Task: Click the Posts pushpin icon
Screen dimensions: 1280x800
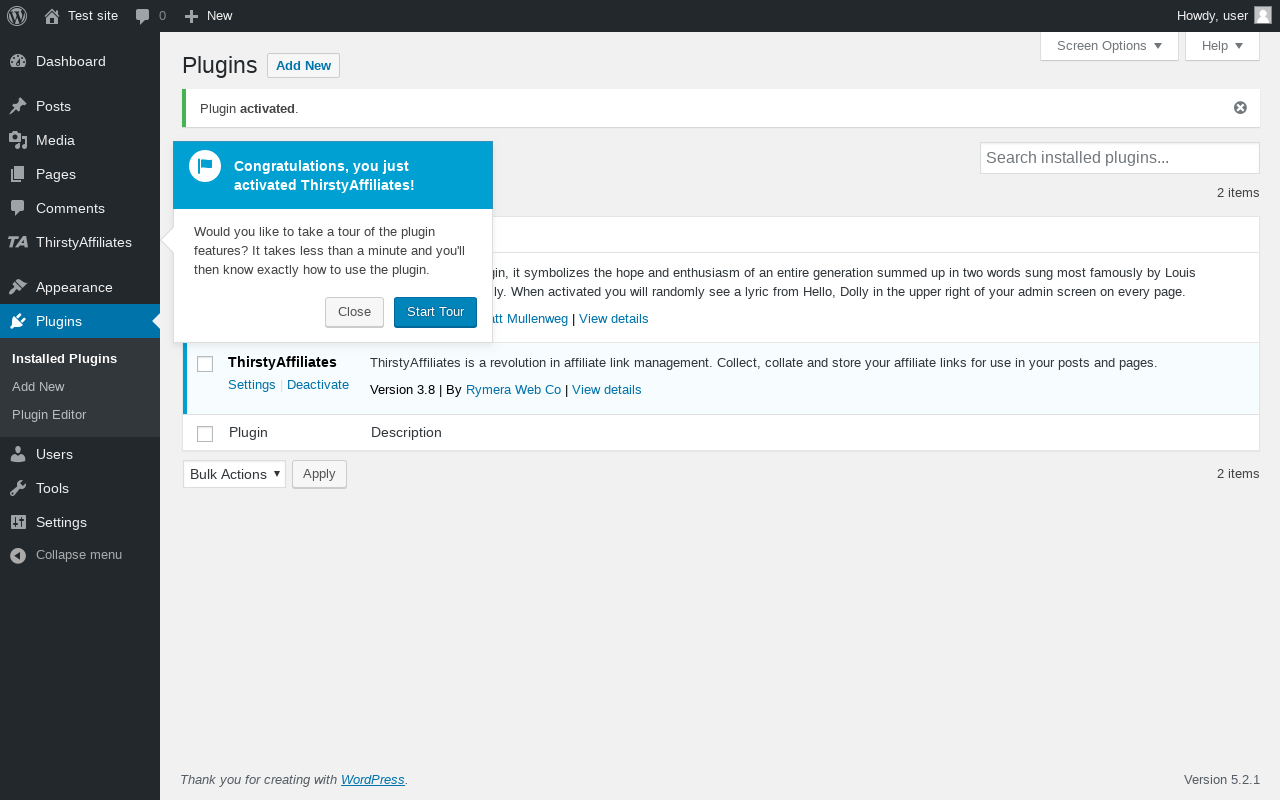Action: pos(18,106)
